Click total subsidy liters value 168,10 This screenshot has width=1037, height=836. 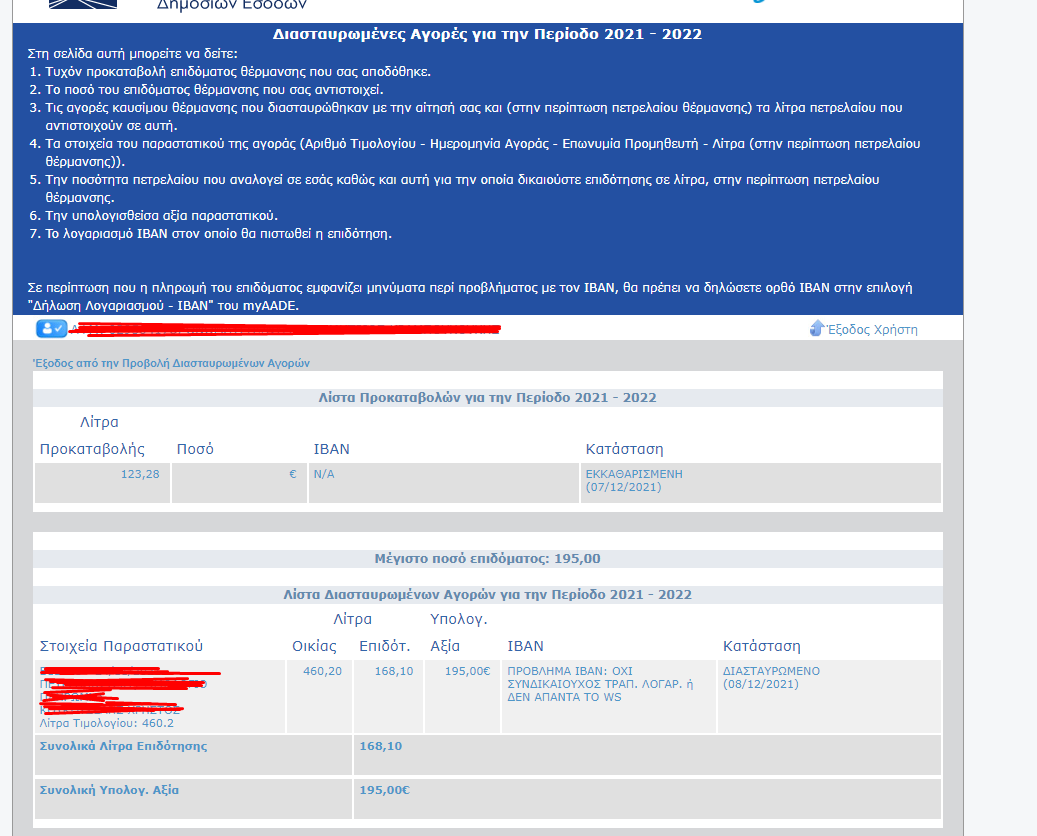[380, 746]
